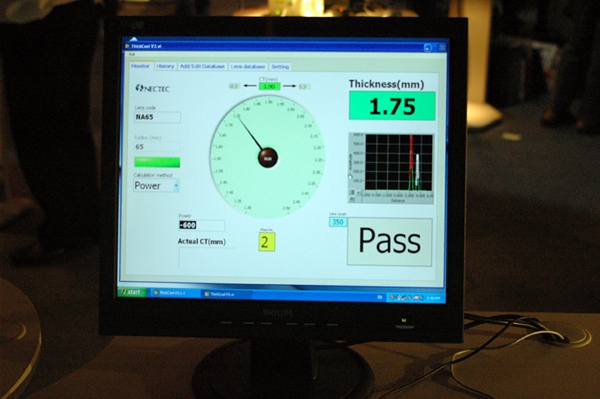The height and width of the screenshot is (399, 600).
Task: Open the Add/Edit Database tab
Action: [202, 66]
